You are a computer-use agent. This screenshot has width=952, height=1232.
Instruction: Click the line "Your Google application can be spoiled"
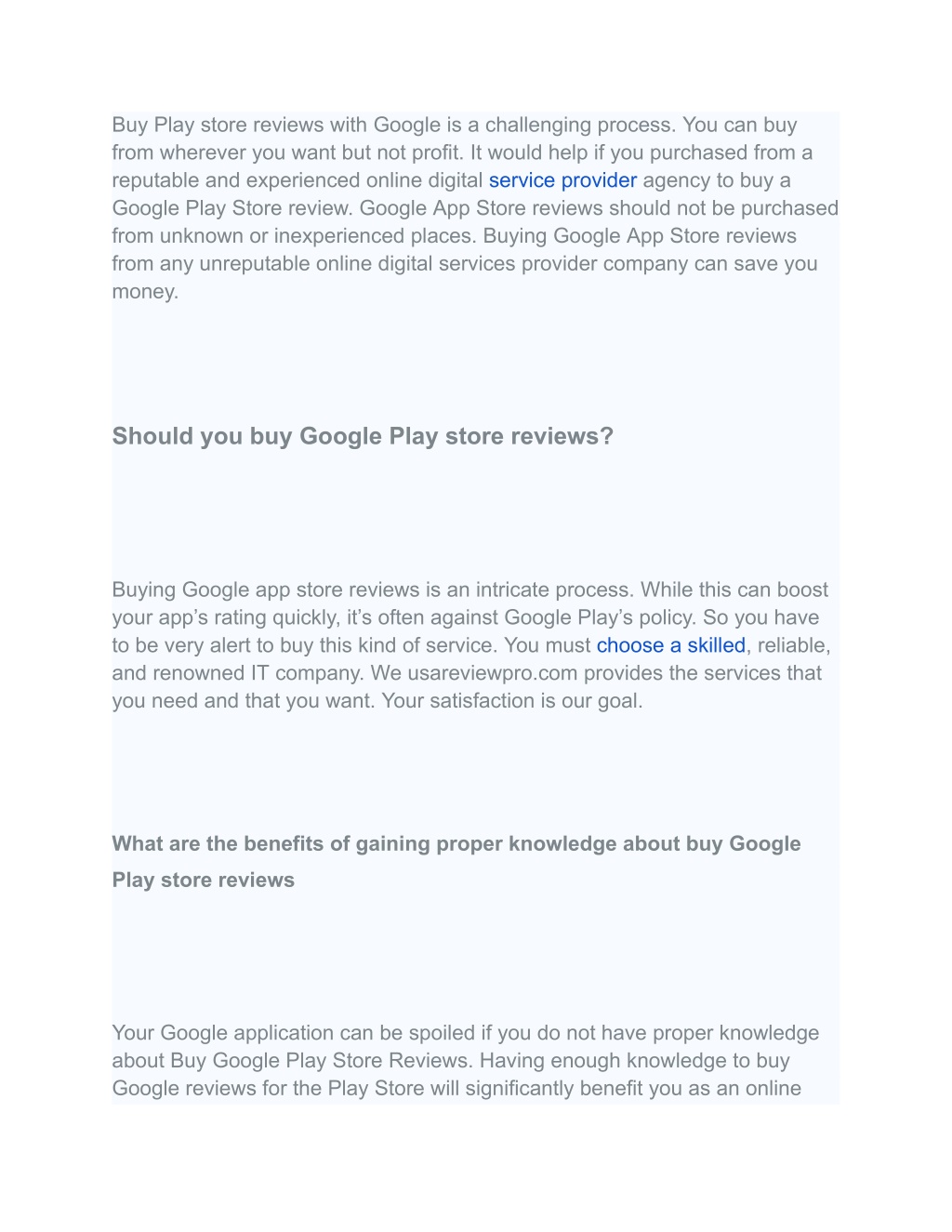[466, 1033]
